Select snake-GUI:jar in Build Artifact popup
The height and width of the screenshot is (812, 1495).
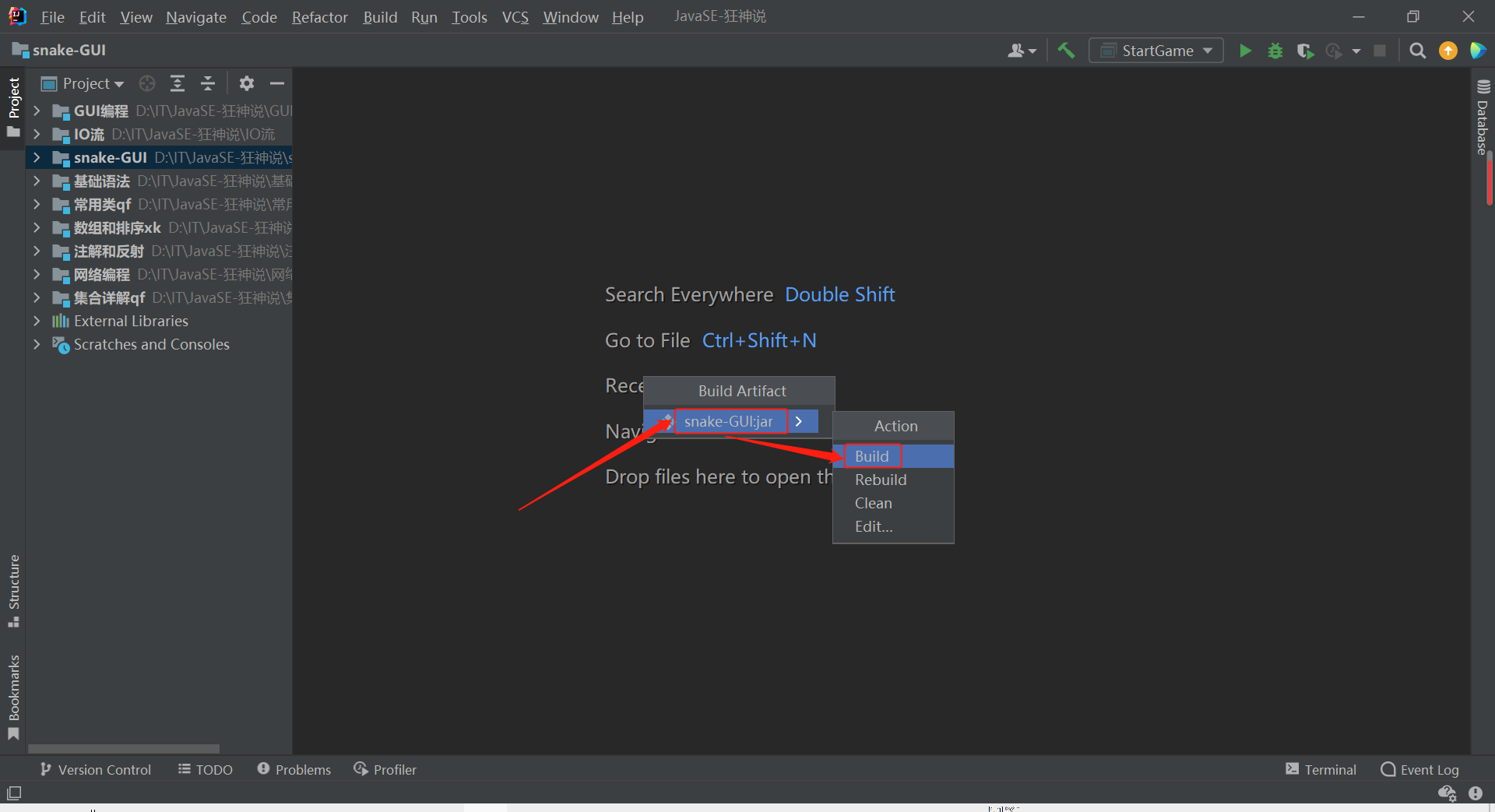pyautogui.click(x=731, y=421)
